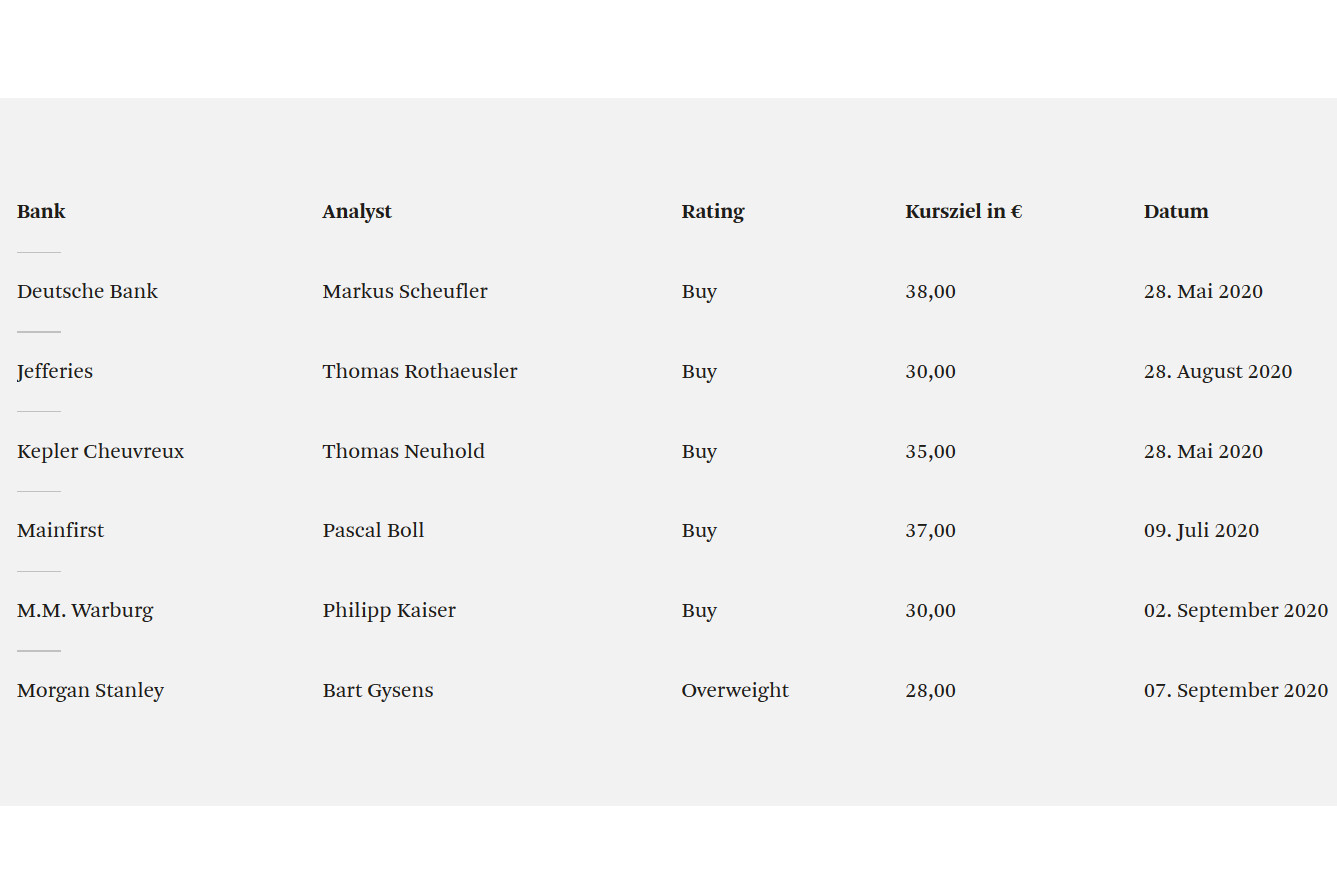Click analyst name Markus Scheufler
The height and width of the screenshot is (888, 1337).
[405, 291]
